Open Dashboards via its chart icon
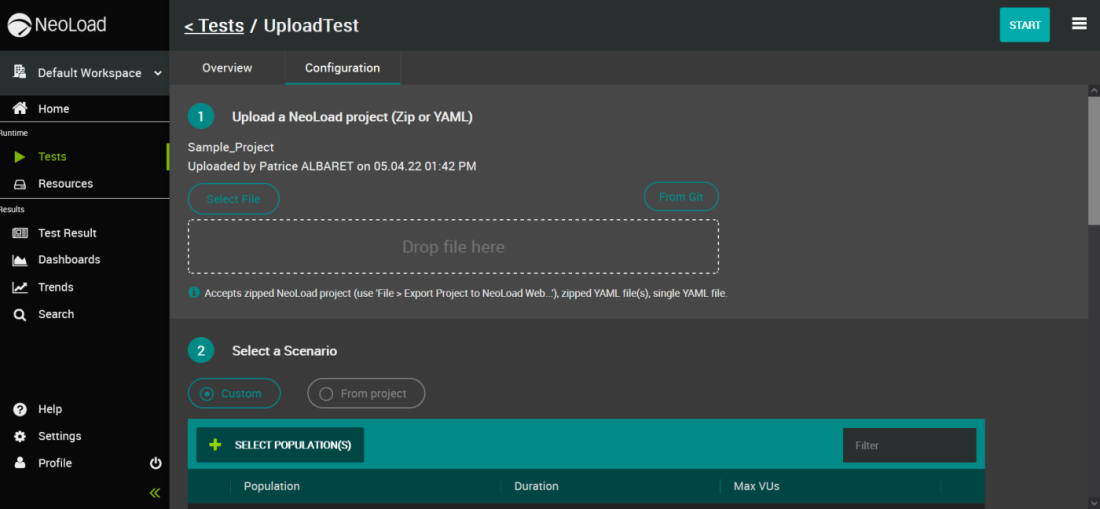This screenshot has height=509, width=1100. point(19,260)
